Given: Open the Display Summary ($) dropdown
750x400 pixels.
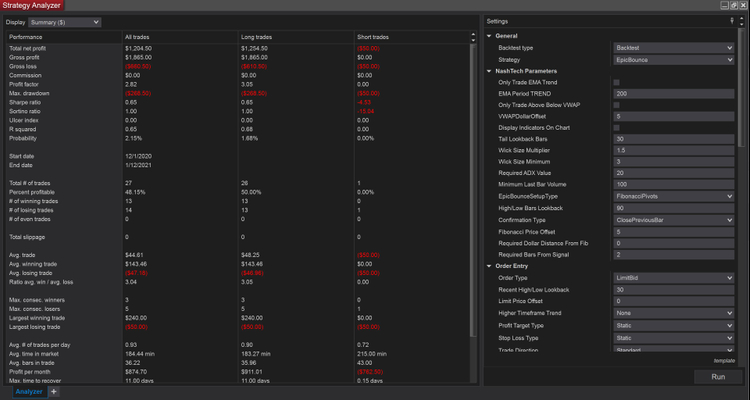Looking at the screenshot, I should click(x=66, y=21).
